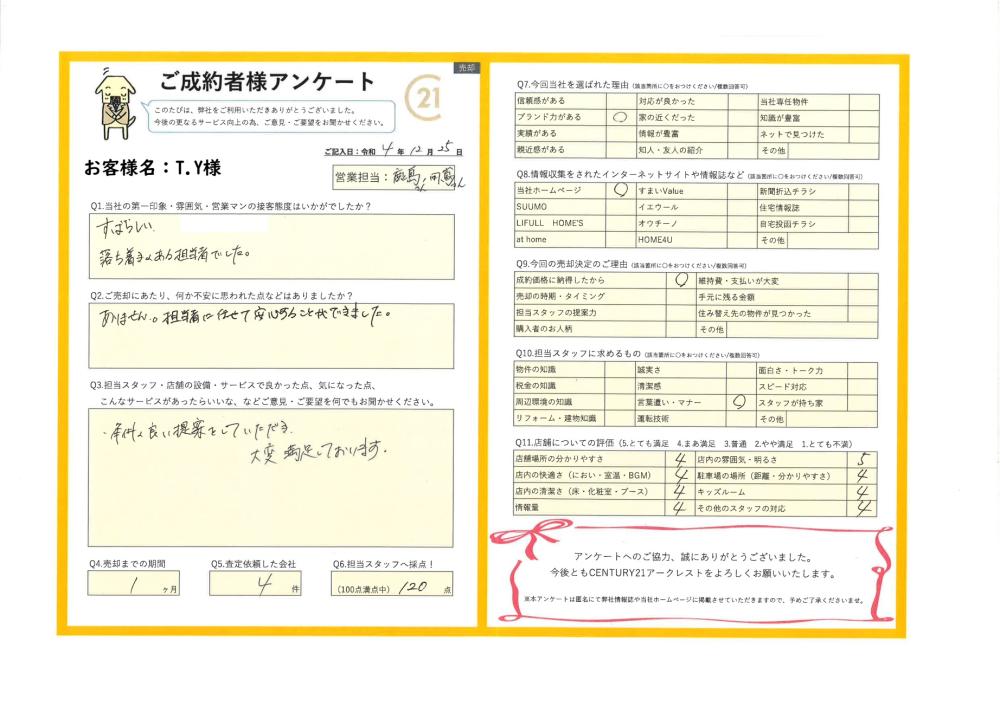Check the SUUMO option box
This screenshot has height=706, width=1000.
(620, 206)
